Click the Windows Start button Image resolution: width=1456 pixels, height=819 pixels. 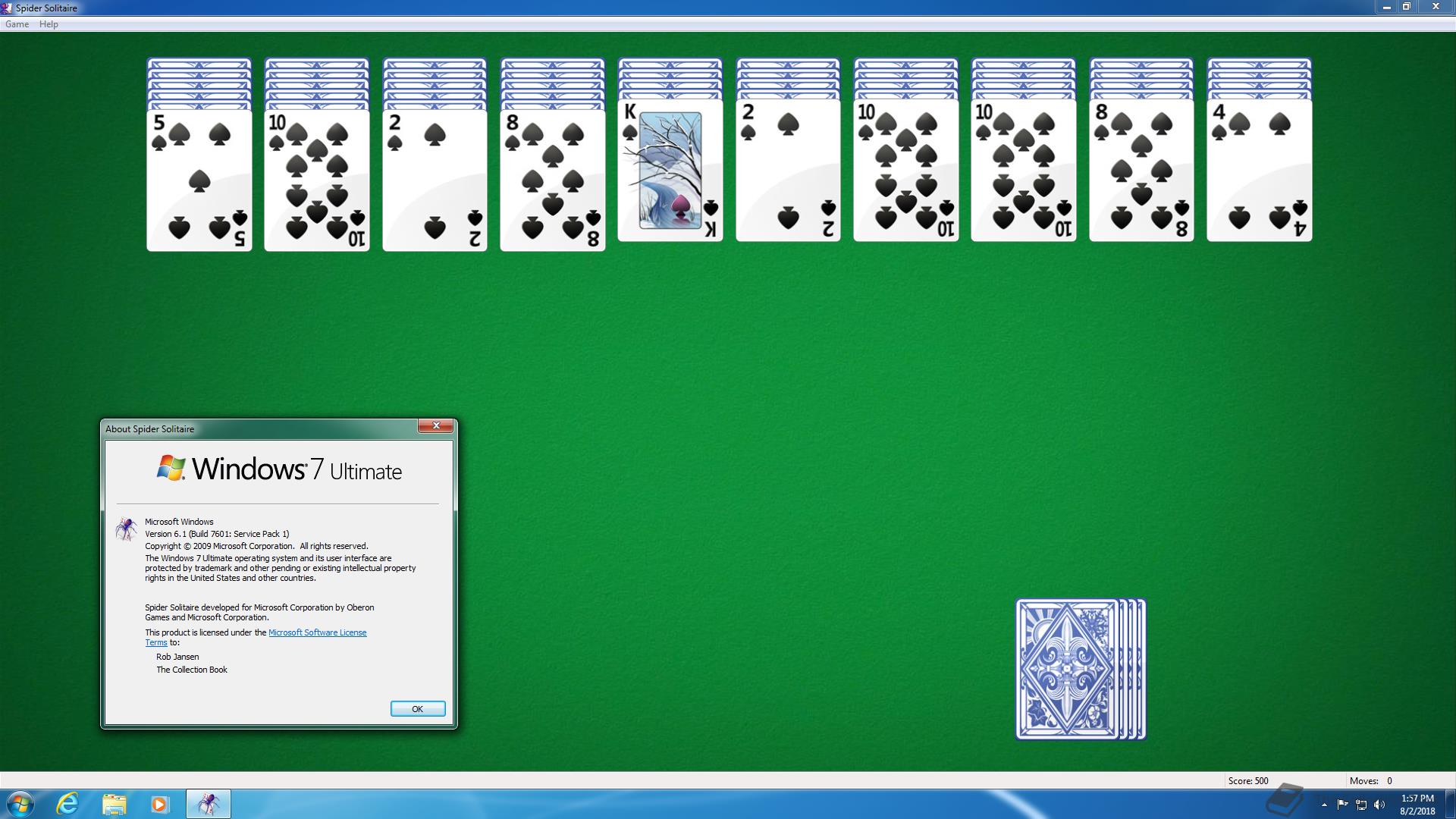20,804
